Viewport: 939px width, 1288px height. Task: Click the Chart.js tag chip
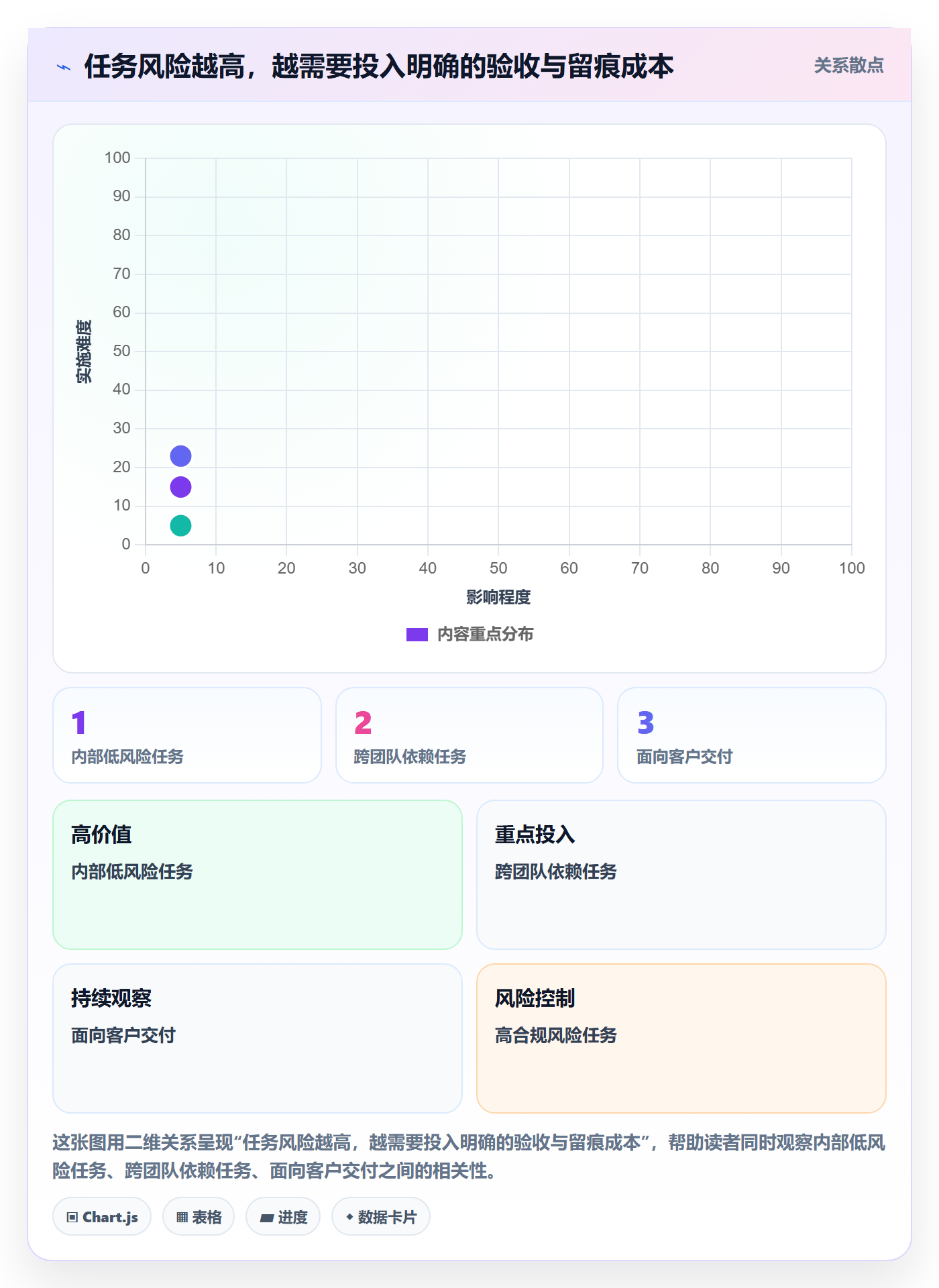(x=102, y=1217)
